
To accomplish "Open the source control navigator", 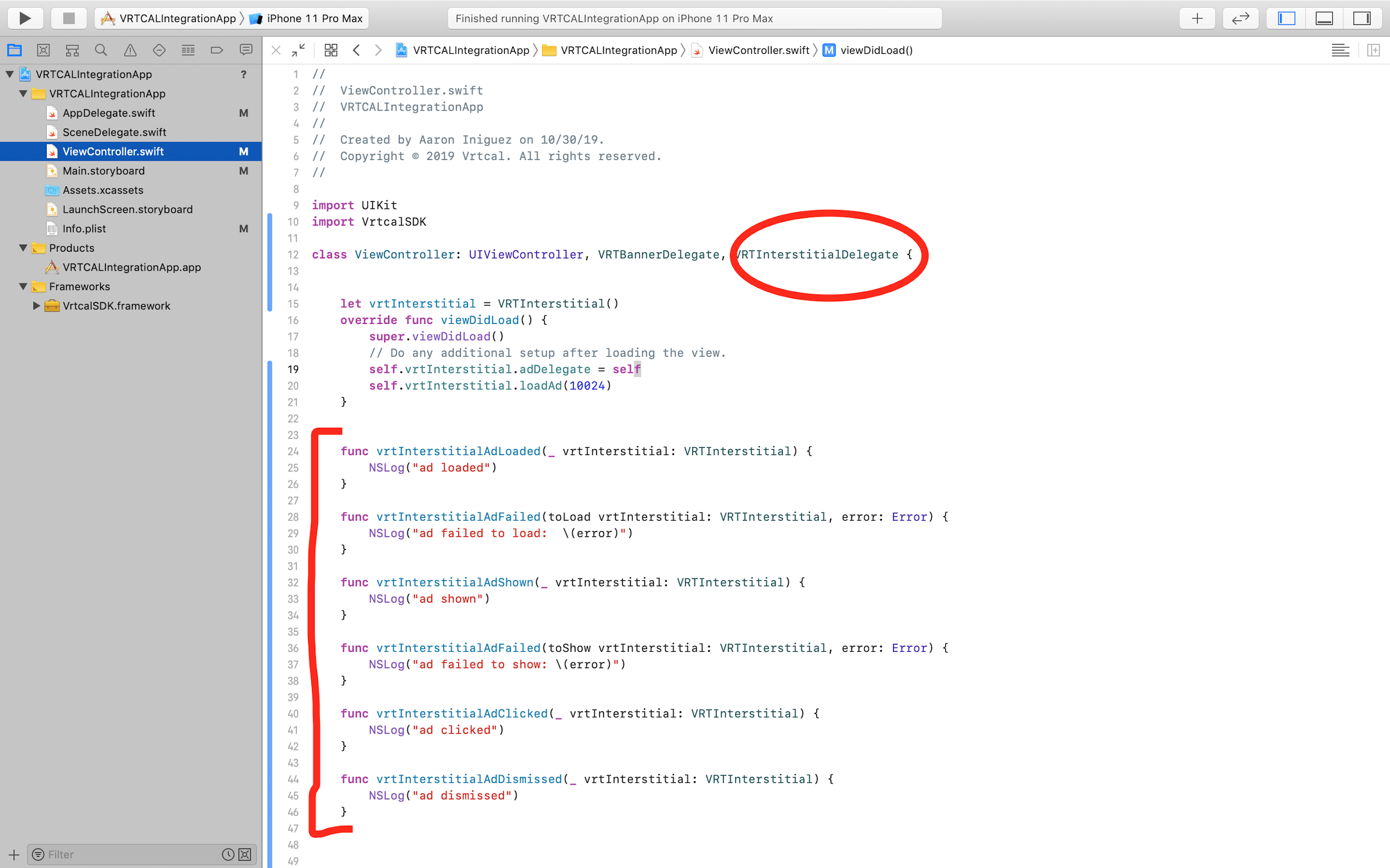I will coord(43,51).
